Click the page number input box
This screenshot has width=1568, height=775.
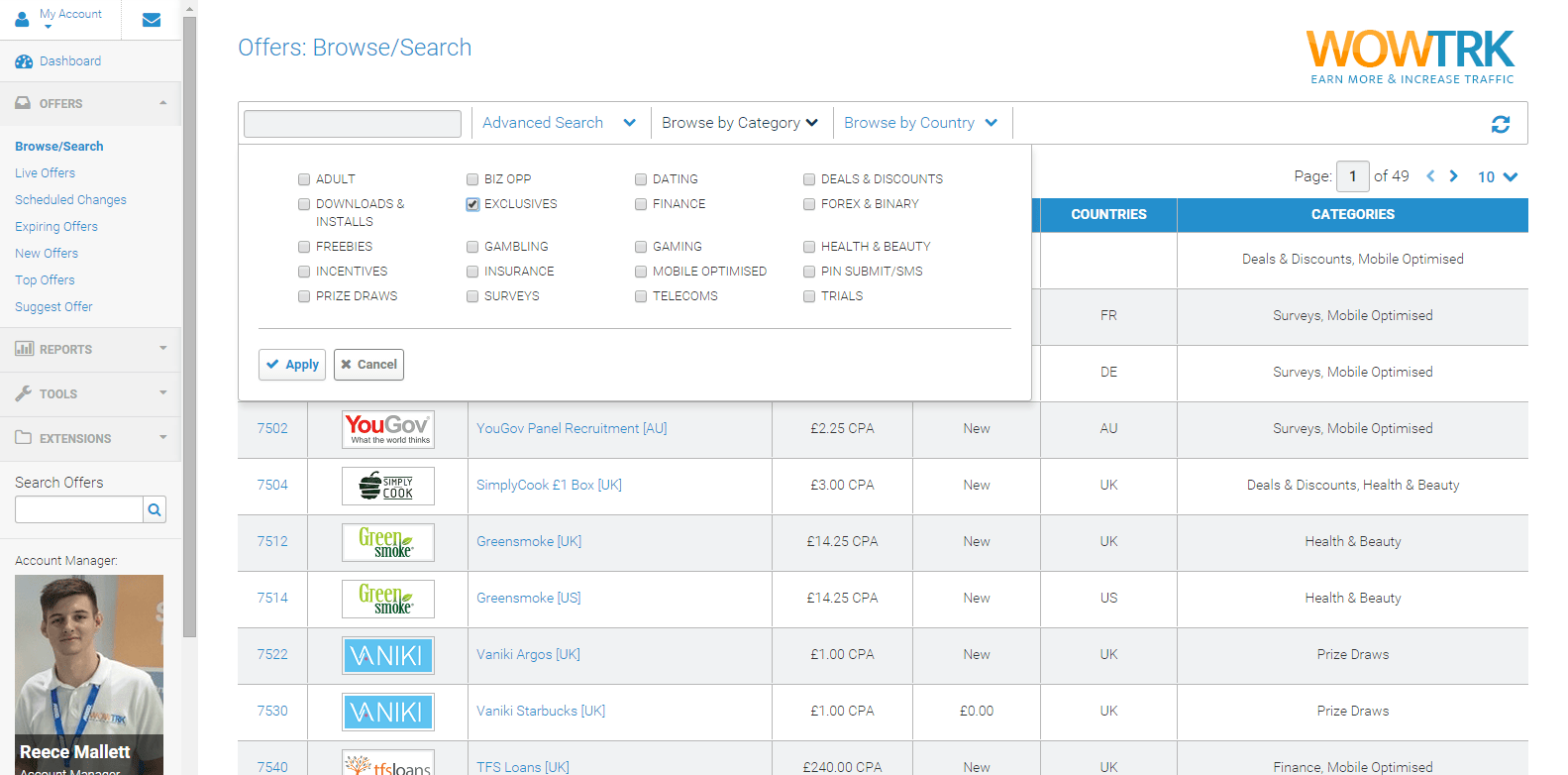tap(1353, 176)
